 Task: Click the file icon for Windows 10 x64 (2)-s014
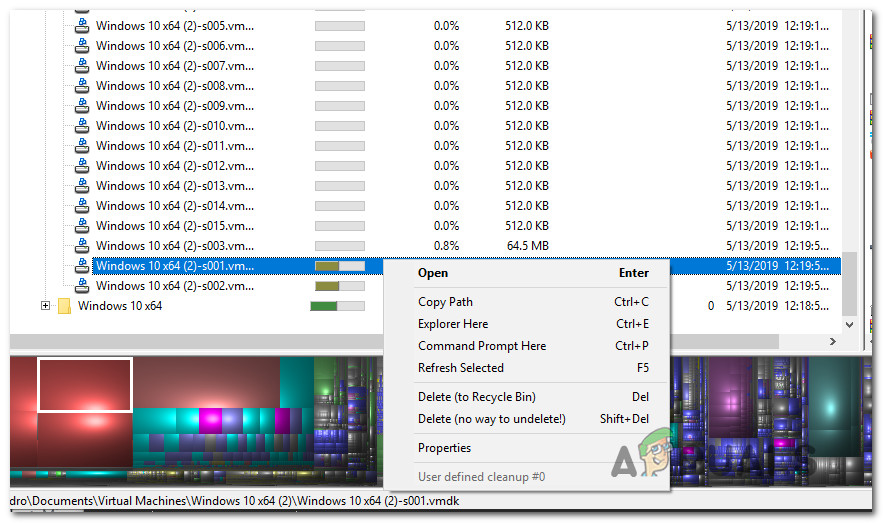(x=82, y=205)
